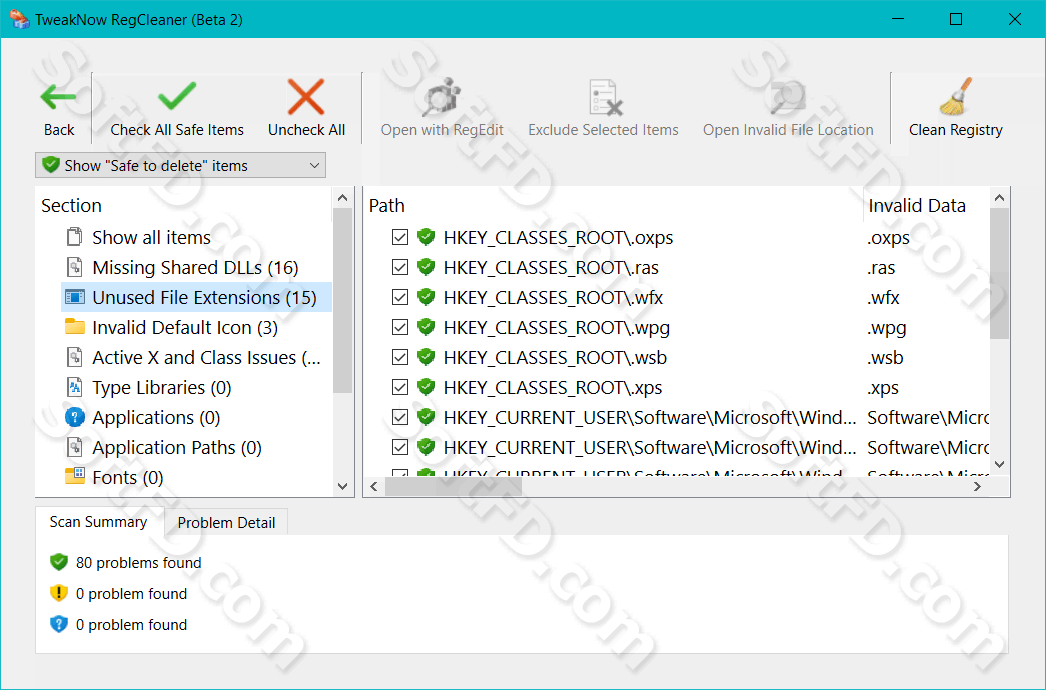The width and height of the screenshot is (1046, 690).
Task: Click the Type Libraries section icon
Action: tap(75, 387)
